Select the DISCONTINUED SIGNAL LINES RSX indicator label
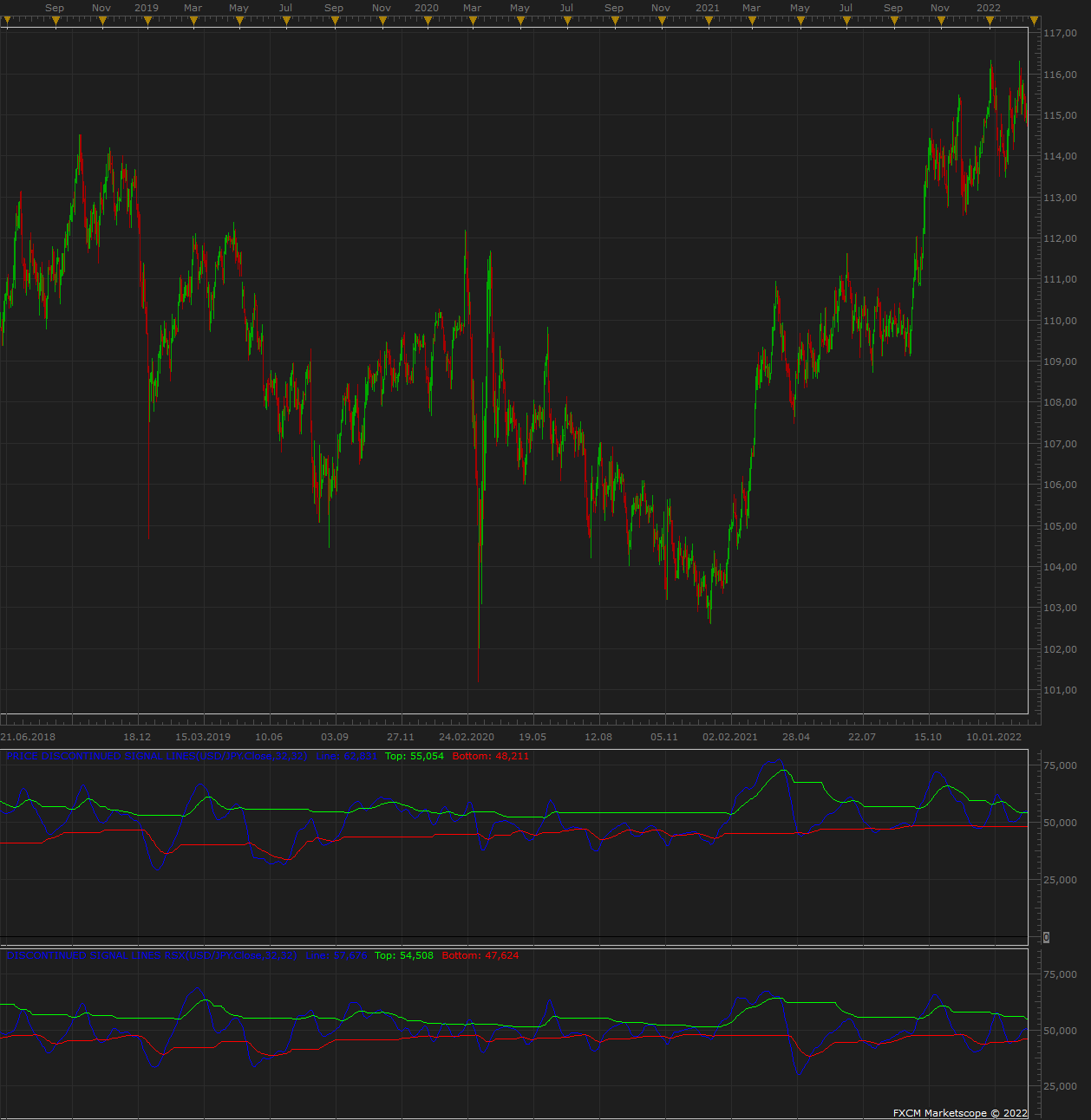 [152, 955]
